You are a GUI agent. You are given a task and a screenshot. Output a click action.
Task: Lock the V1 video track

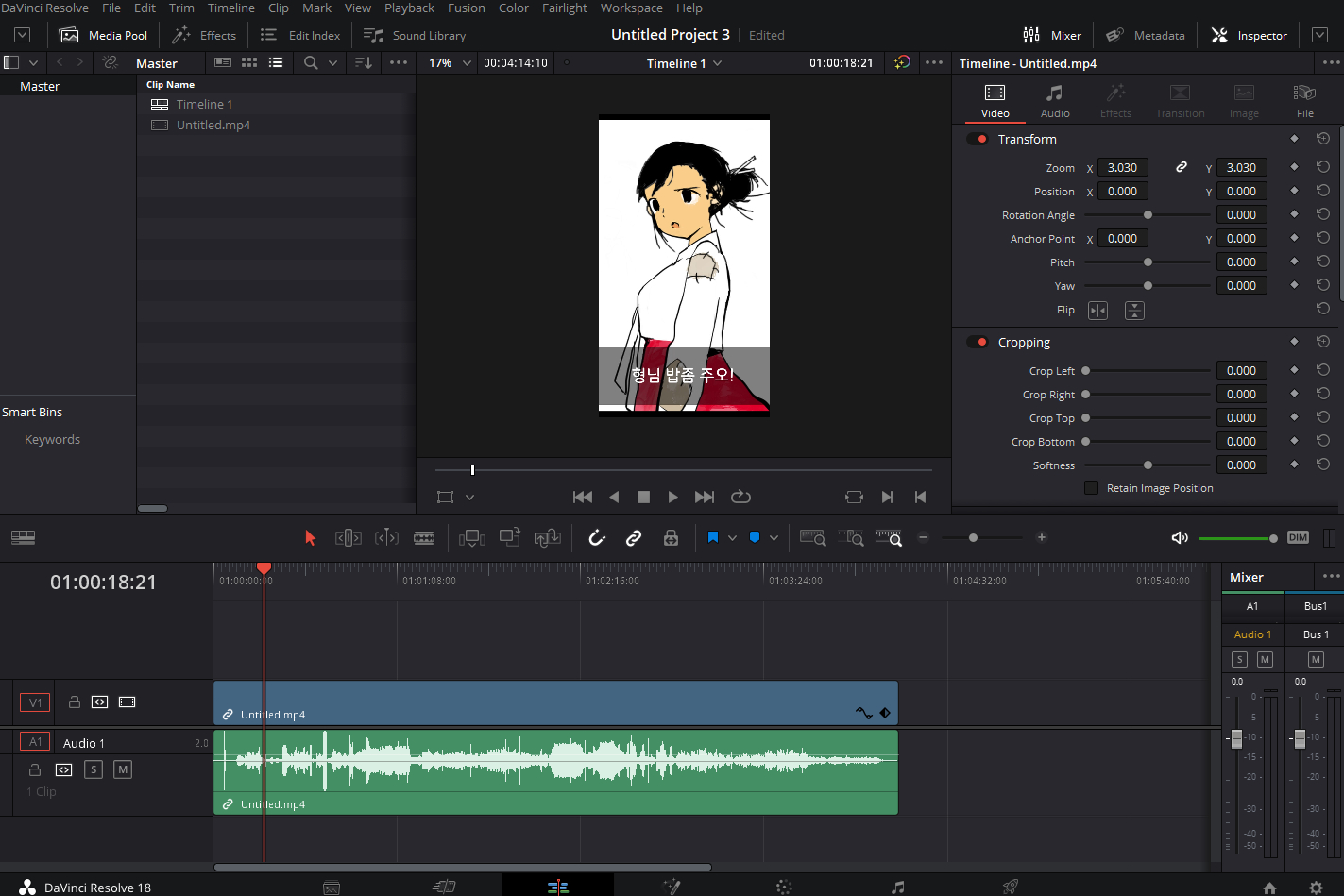[x=75, y=702]
